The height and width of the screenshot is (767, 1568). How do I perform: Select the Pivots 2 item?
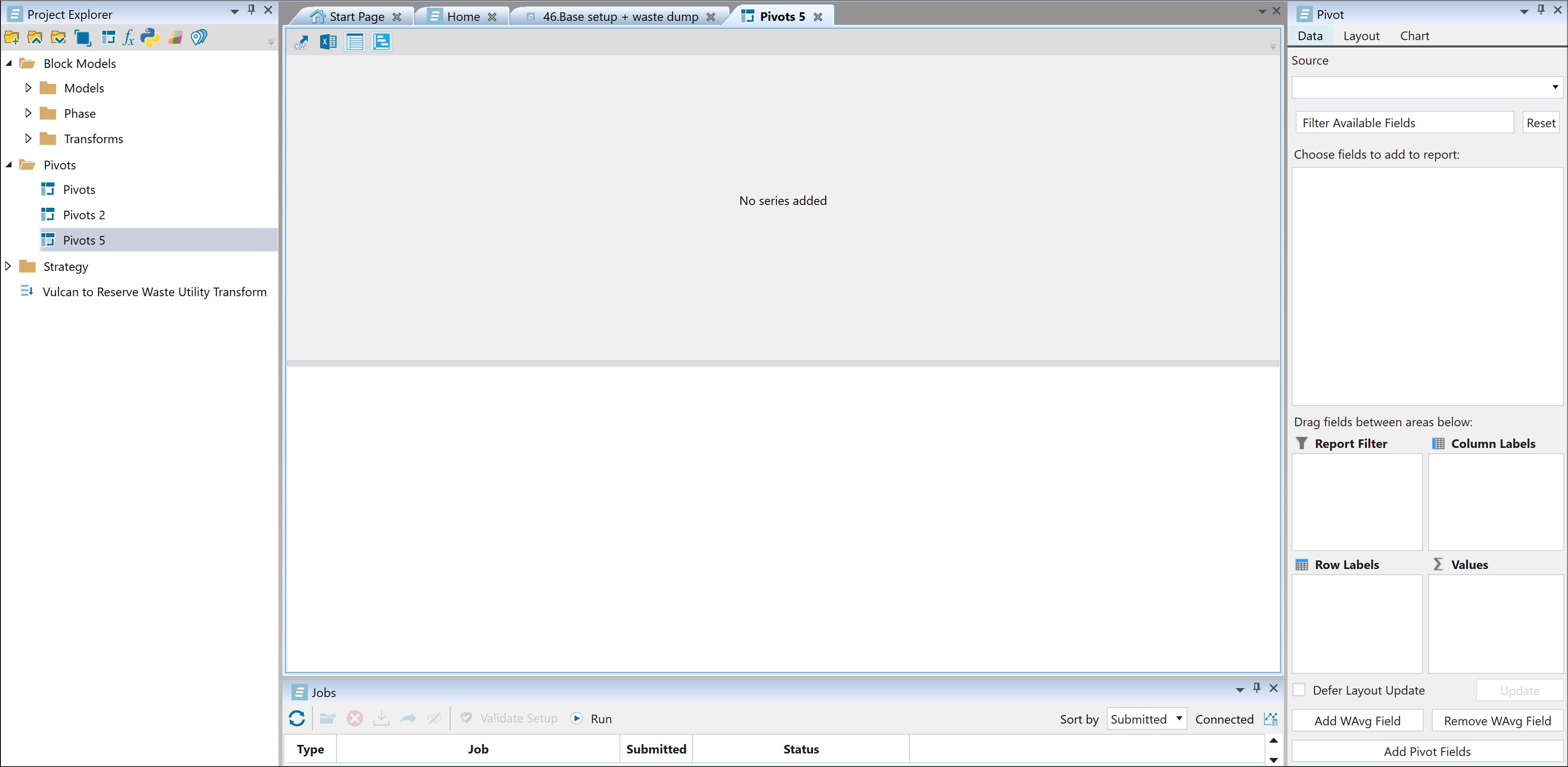84,215
